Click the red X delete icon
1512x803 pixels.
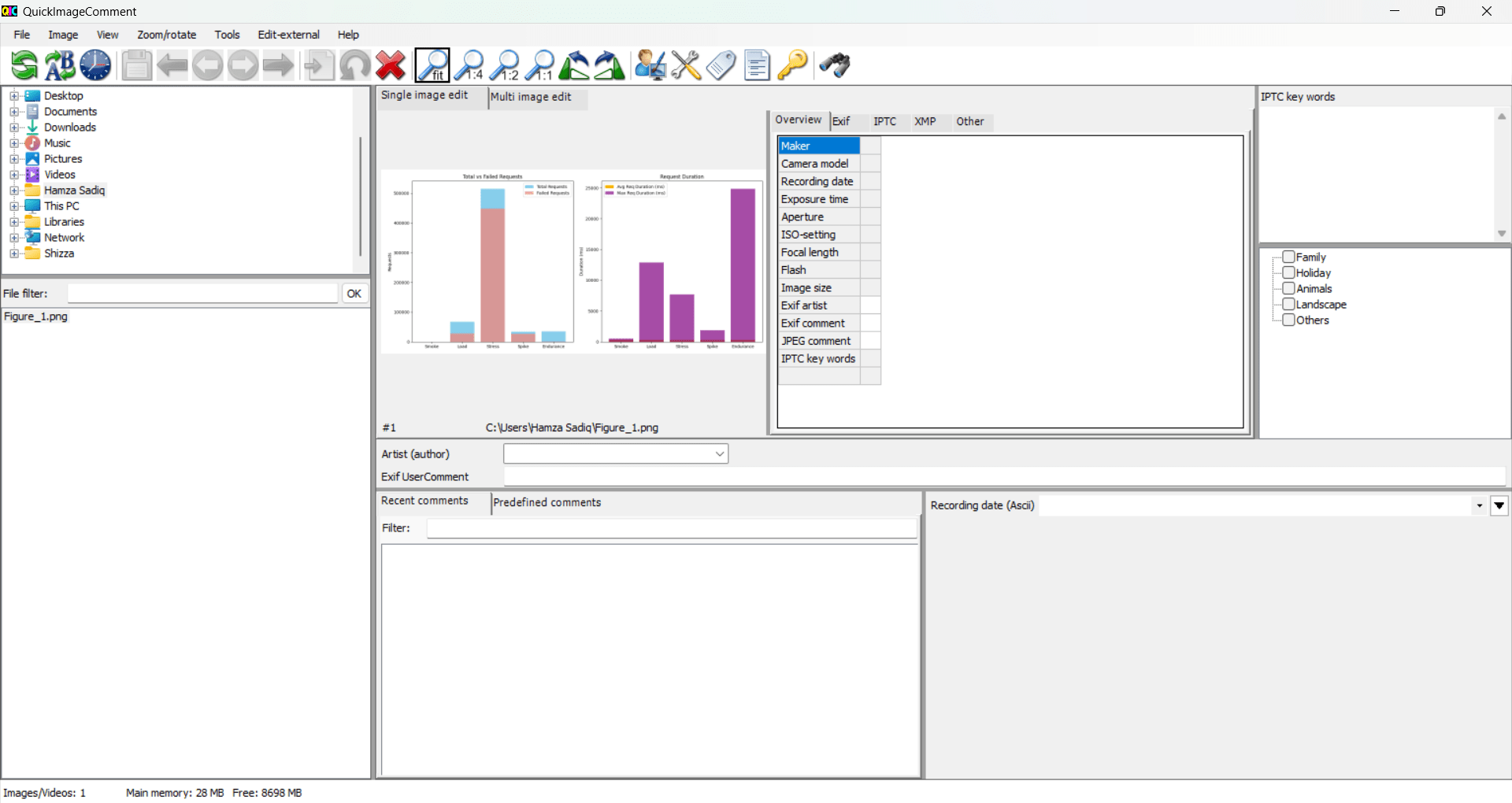(x=391, y=65)
